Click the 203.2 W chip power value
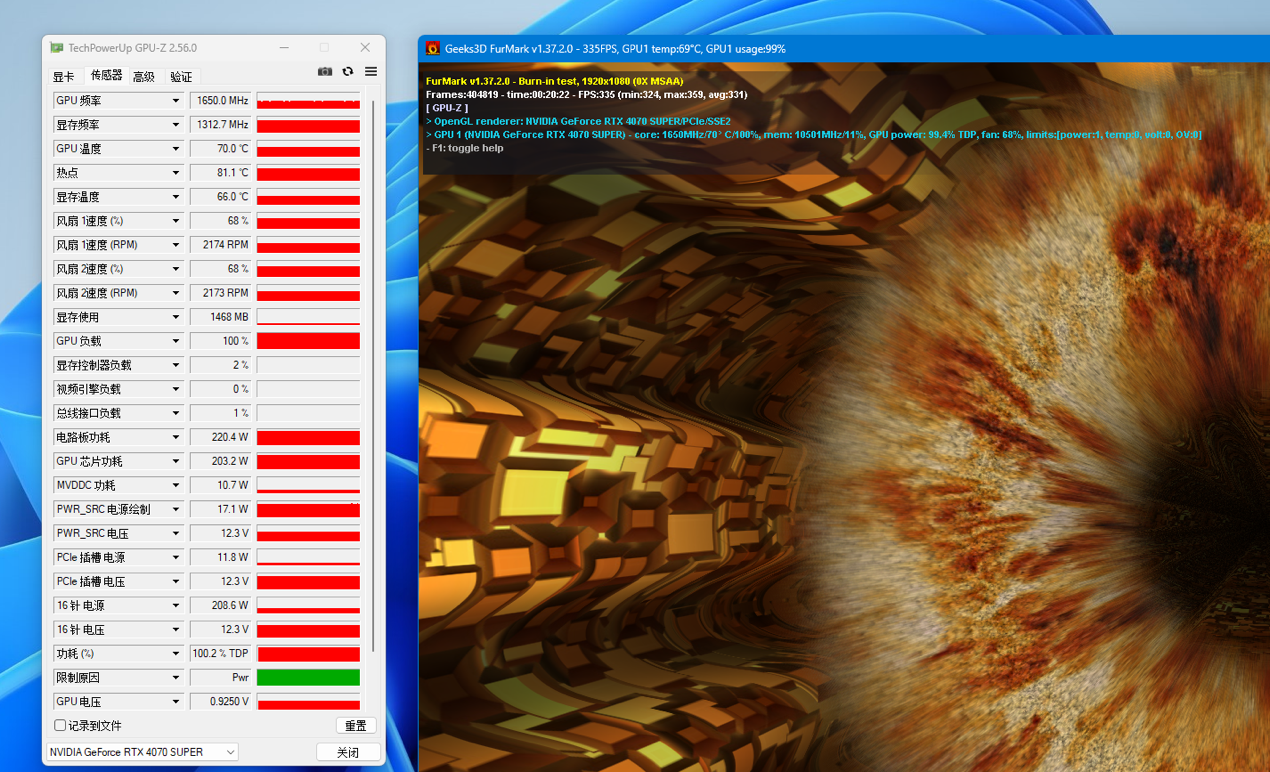The height and width of the screenshot is (772, 1270). coord(220,461)
